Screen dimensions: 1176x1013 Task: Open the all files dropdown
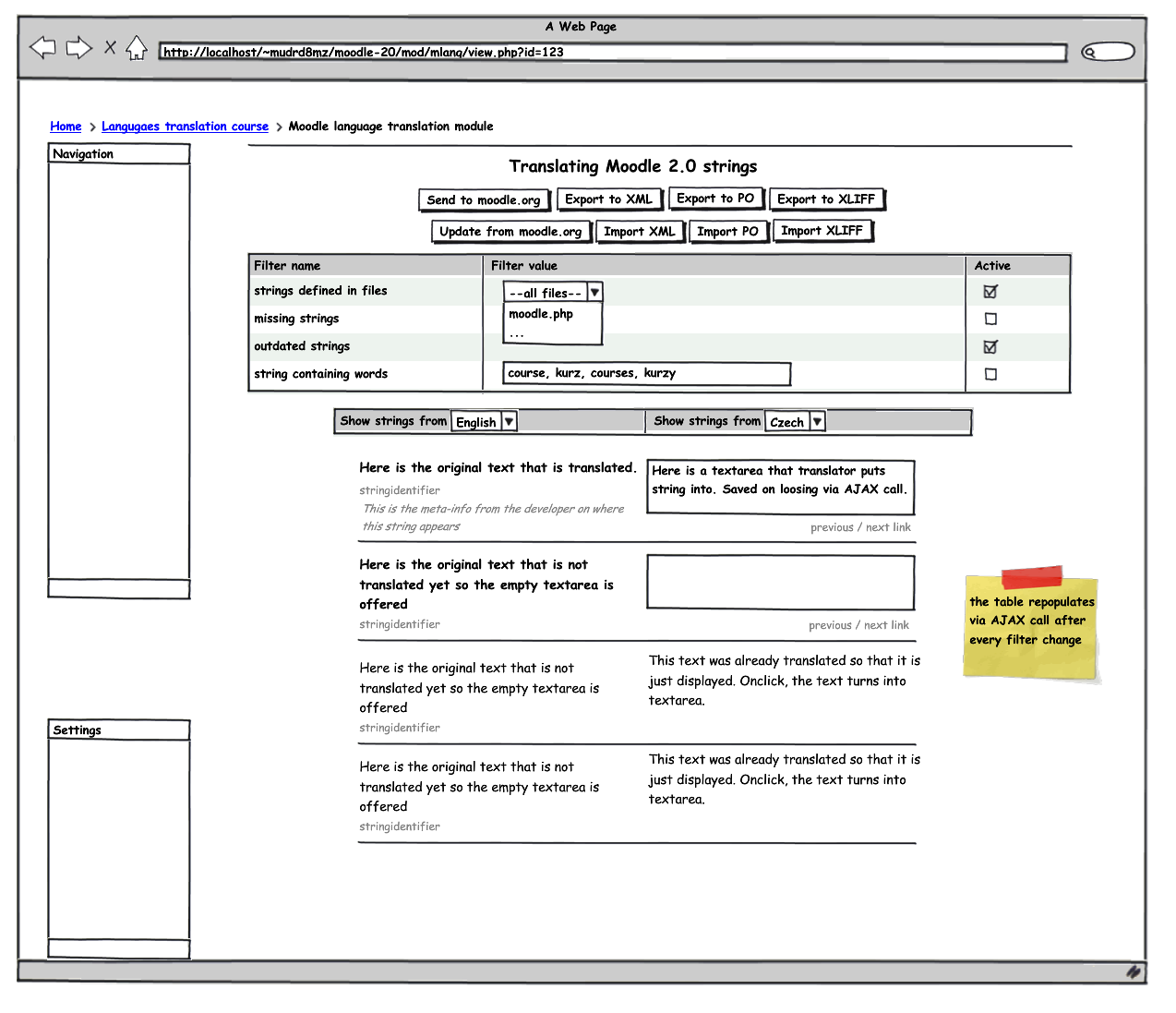click(x=553, y=292)
